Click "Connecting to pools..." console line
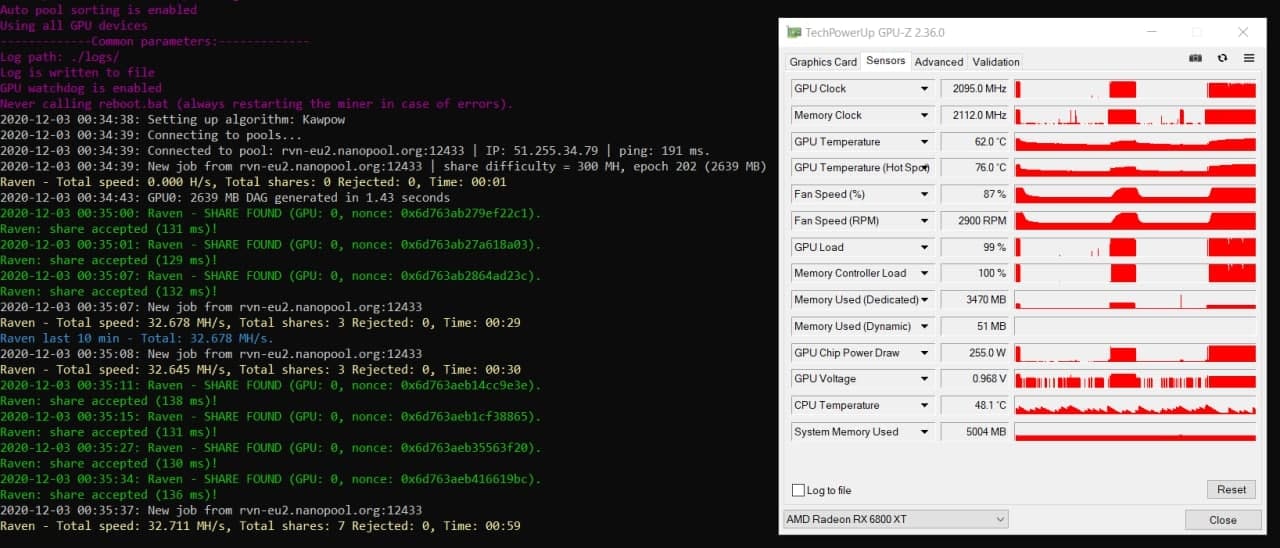Viewport: 1280px width, 548px height. pyautogui.click(x=151, y=135)
